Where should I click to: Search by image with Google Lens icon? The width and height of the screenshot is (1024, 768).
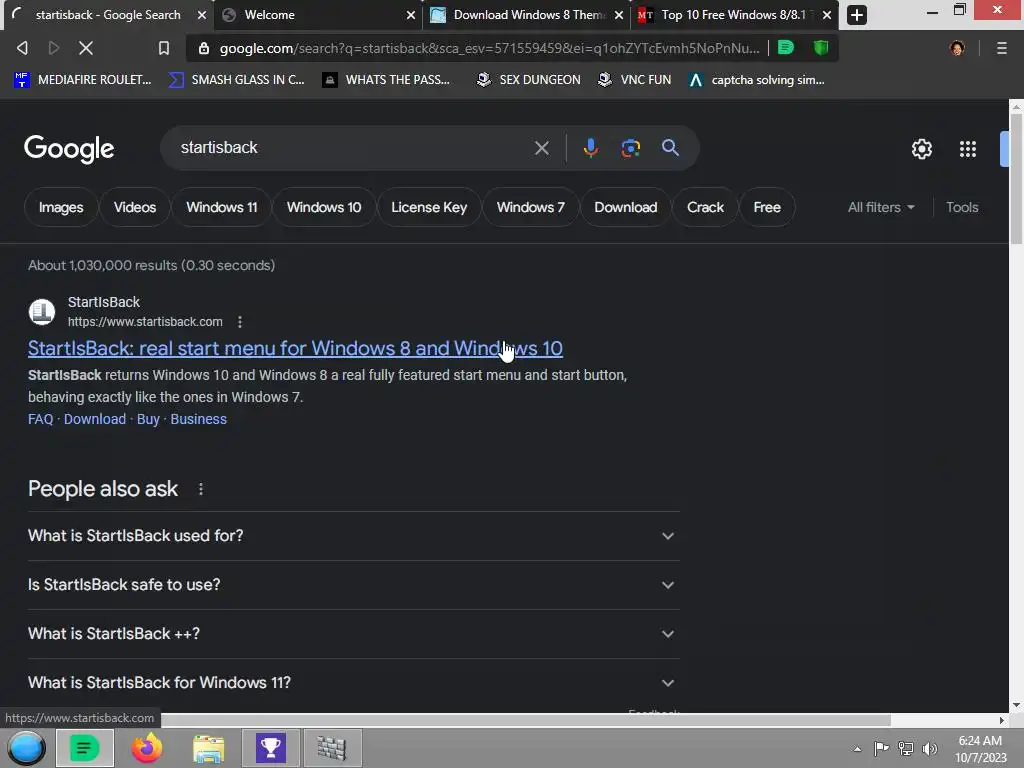630,148
